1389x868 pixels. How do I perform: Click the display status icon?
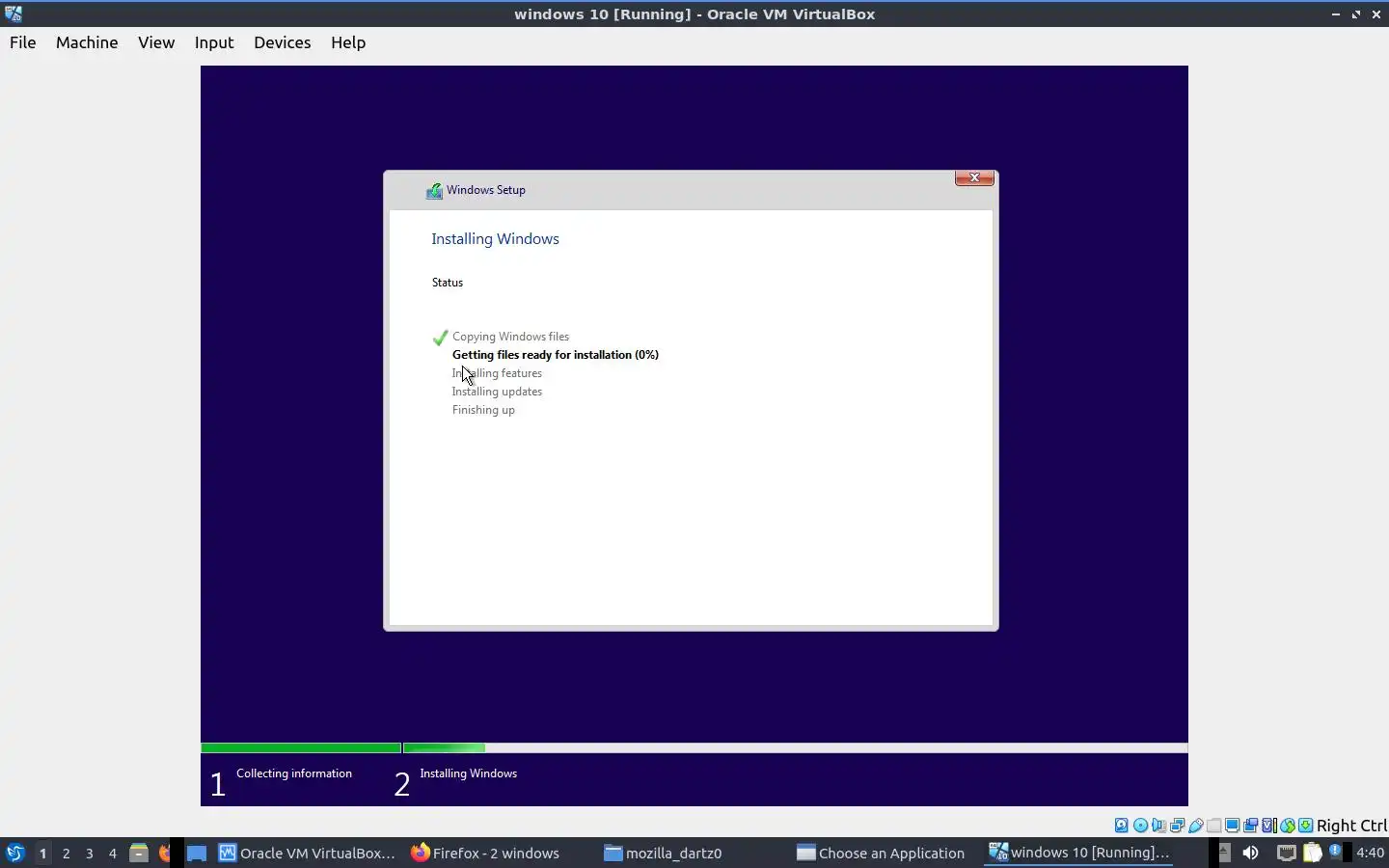point(1232,826)
